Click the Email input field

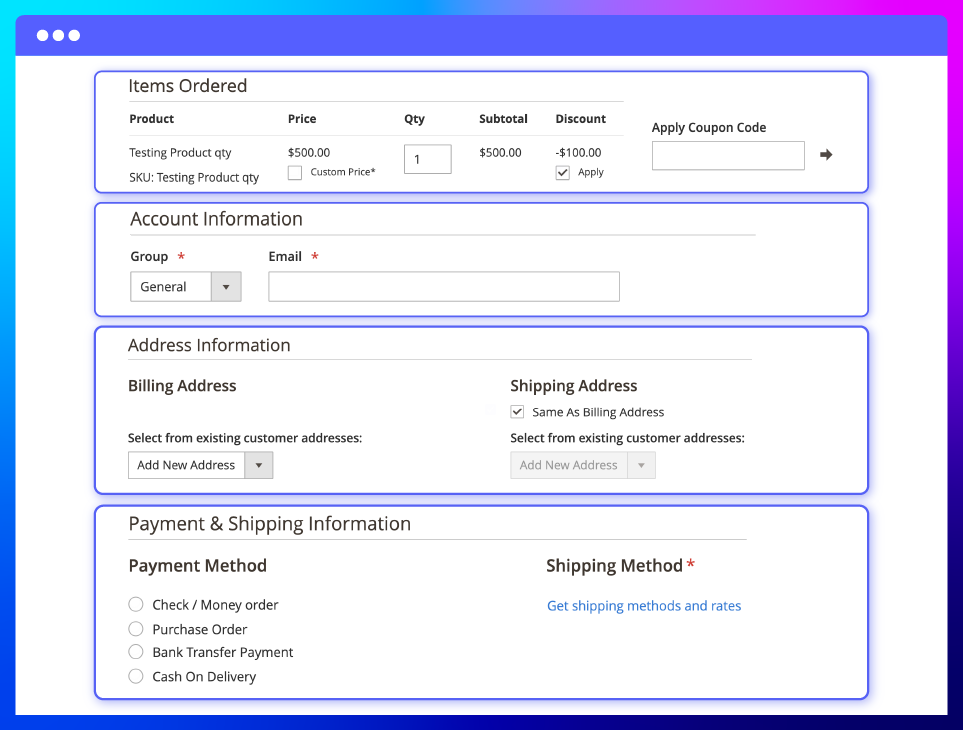tap(443, 287)
